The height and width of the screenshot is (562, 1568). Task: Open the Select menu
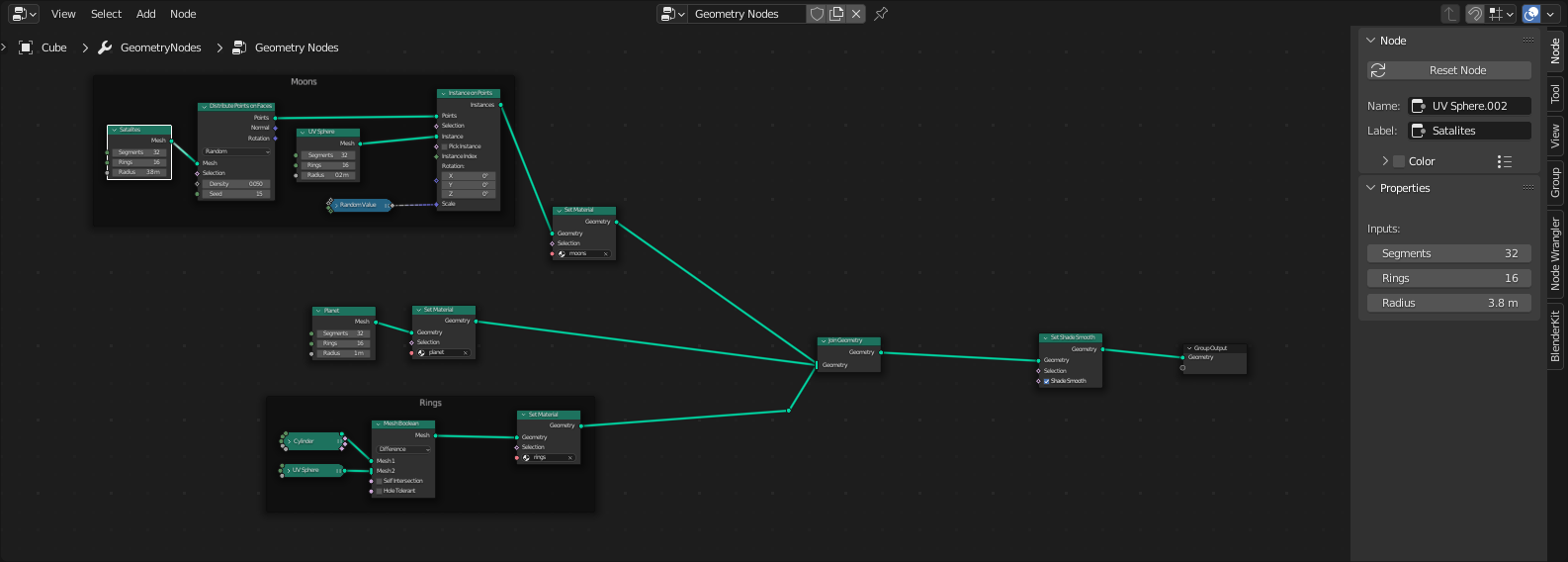(x=106, y=14)
